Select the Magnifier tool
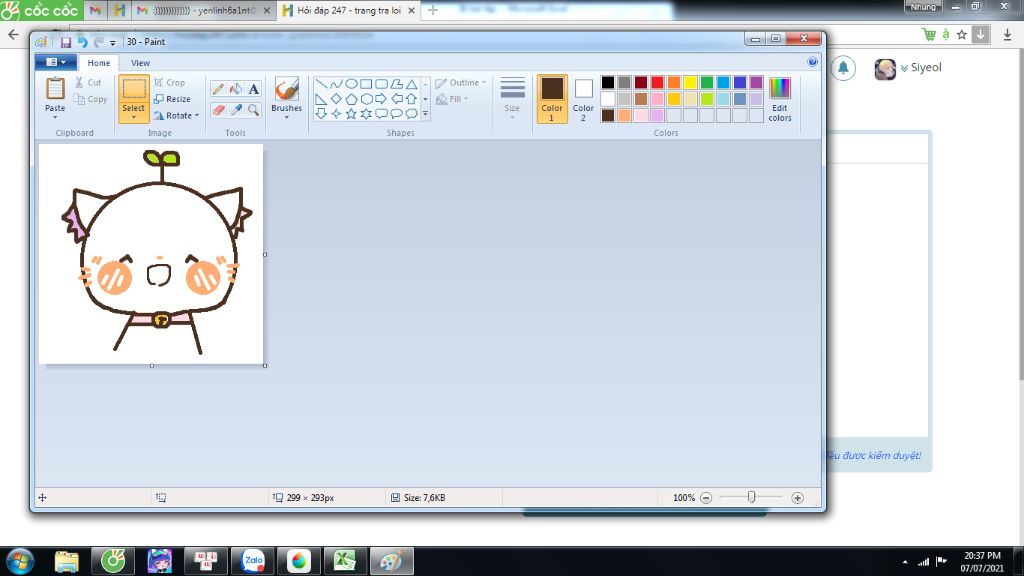Screen dimensions: 1024x576 point(253,110)
